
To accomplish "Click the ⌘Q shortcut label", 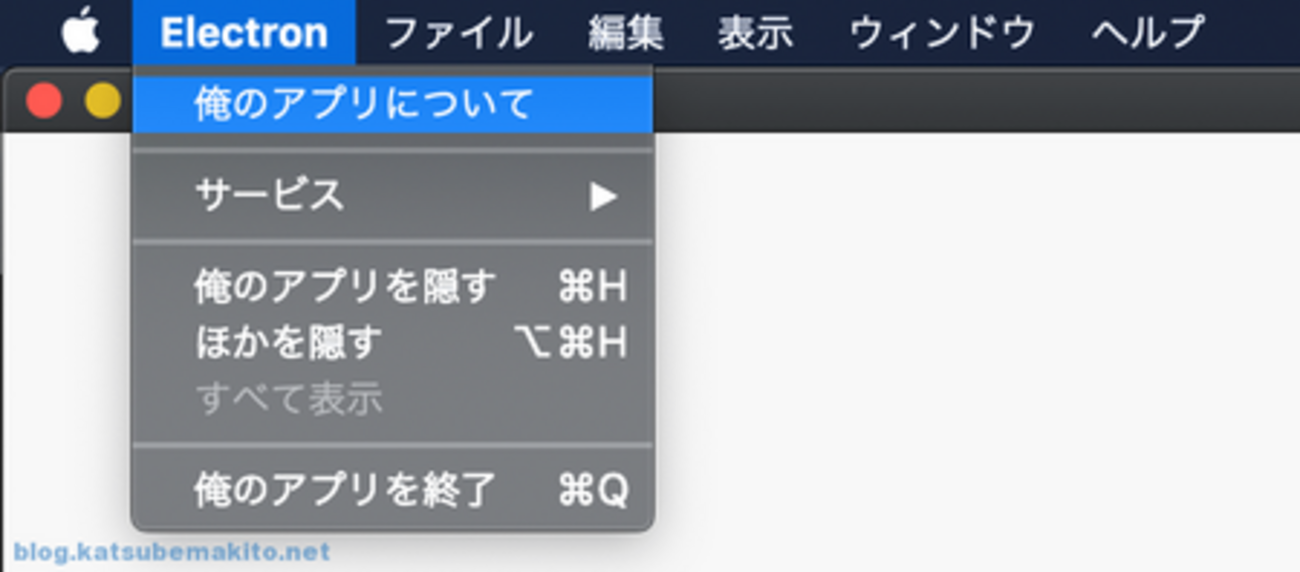I will click(x=593, y=490).
